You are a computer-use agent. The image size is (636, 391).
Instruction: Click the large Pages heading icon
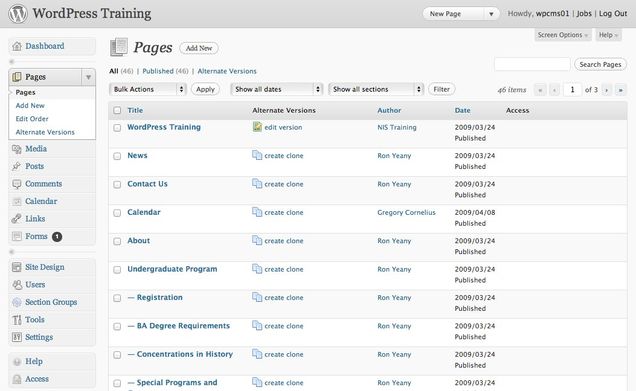click(119, 47)
